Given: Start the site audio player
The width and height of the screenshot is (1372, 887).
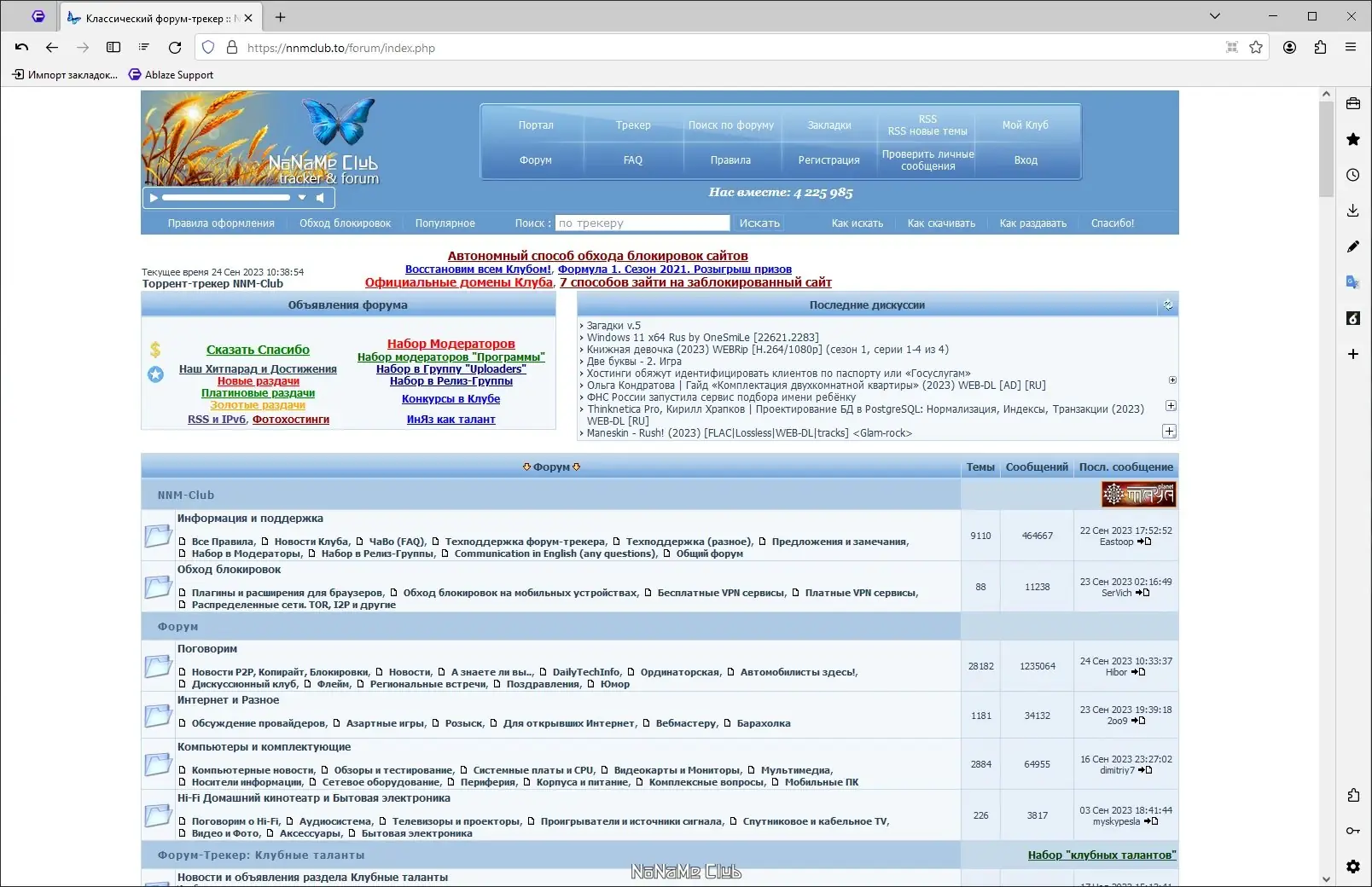Looking at the screenshot, I should point(154,198).
